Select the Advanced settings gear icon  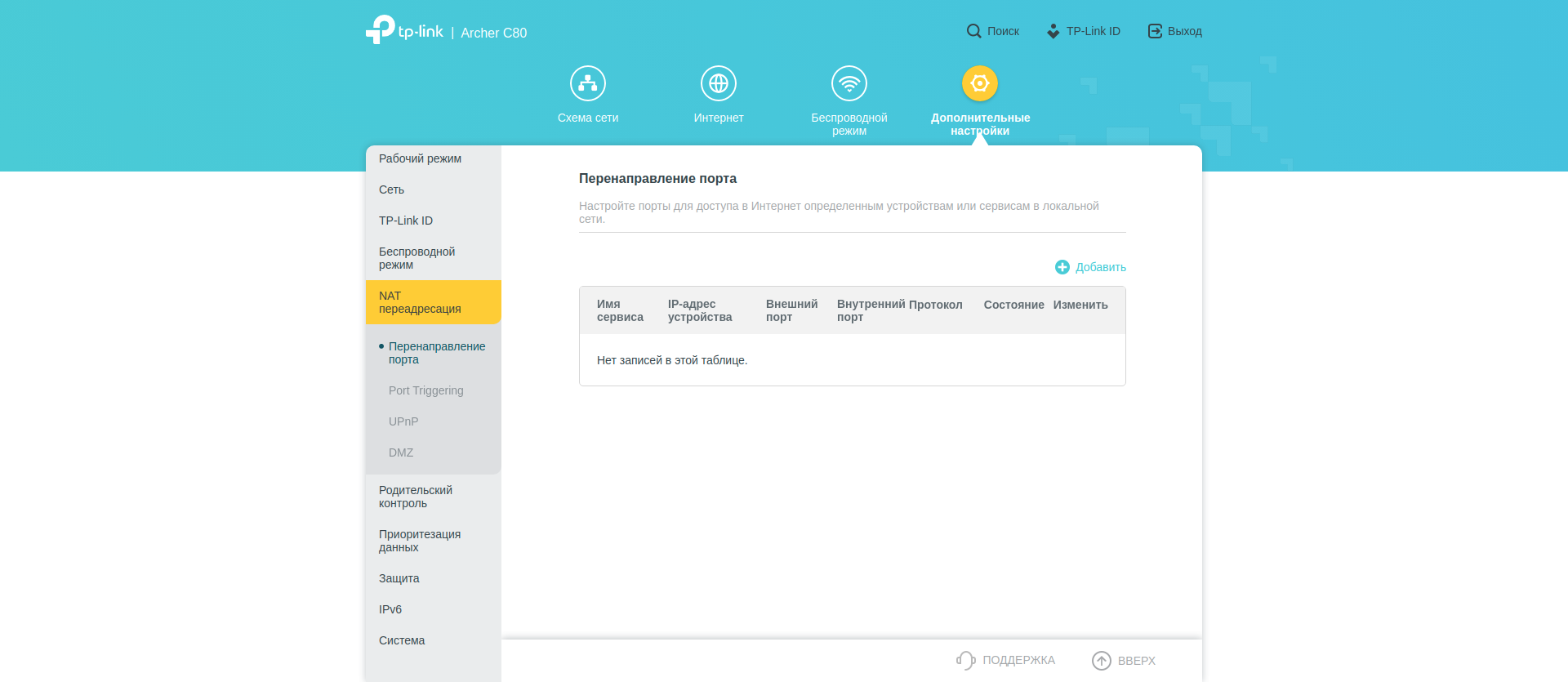tap(980, 83)
